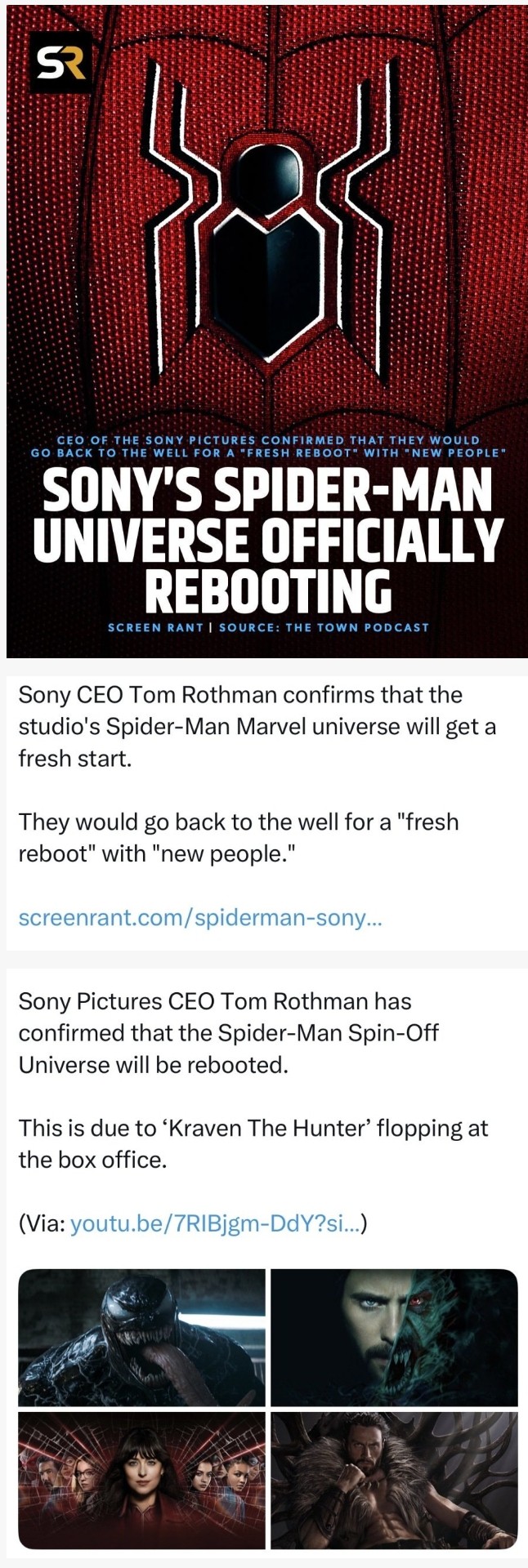Click the blue 'CEO of the Sony Pictures confirmed' subtitle
Screen dimensions: 528x1568
pos(267,446)
